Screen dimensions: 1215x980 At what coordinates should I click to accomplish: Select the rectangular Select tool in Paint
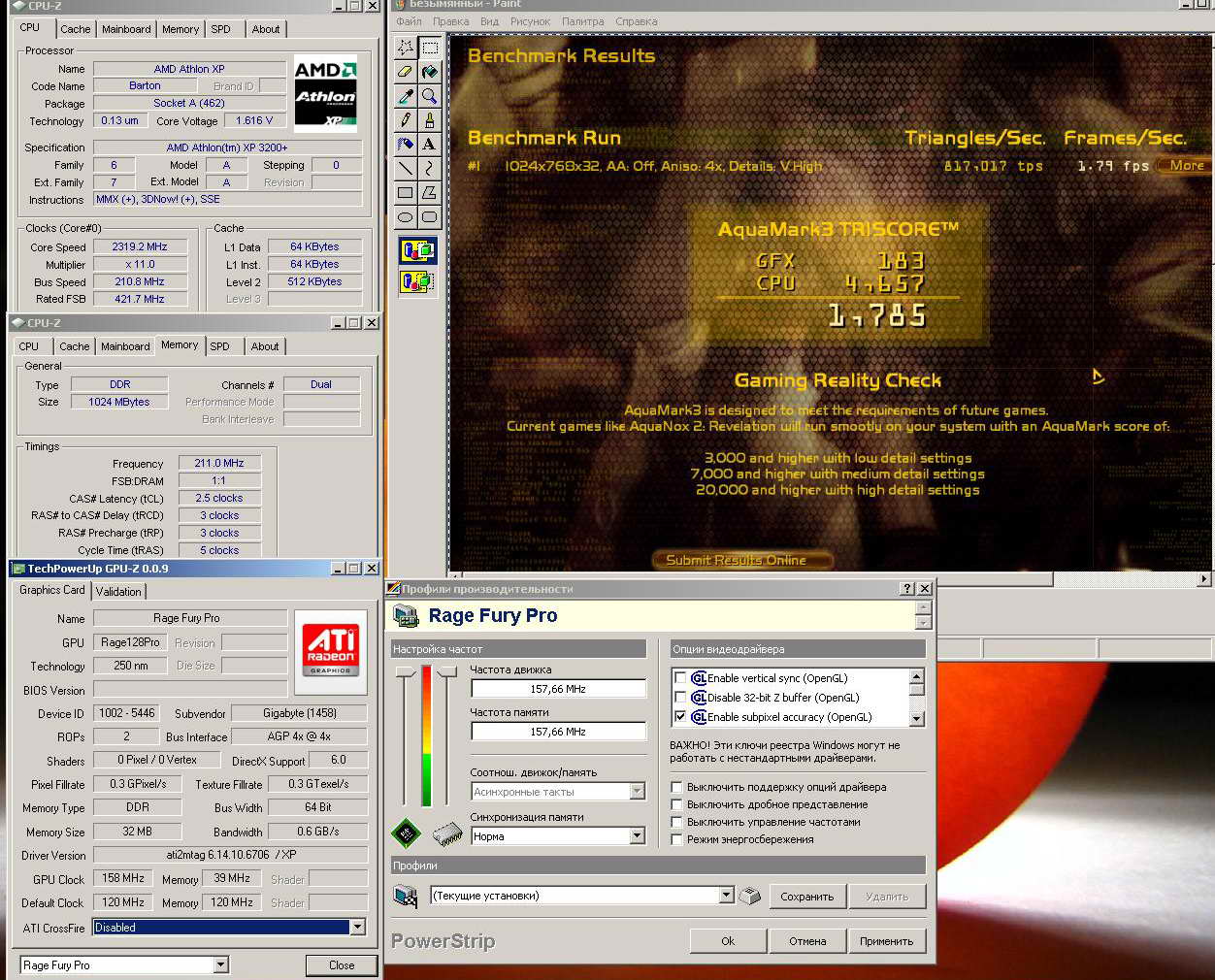pos(429,47)
